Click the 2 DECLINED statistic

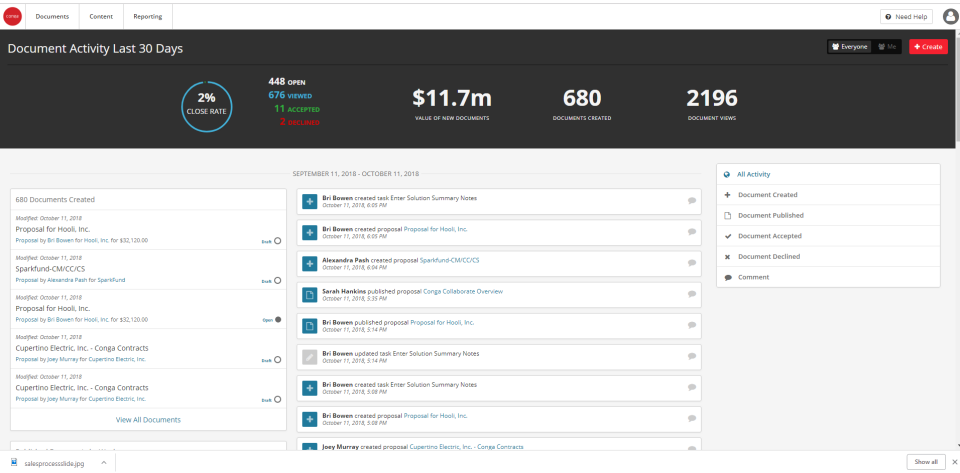(x=299, y=122)
